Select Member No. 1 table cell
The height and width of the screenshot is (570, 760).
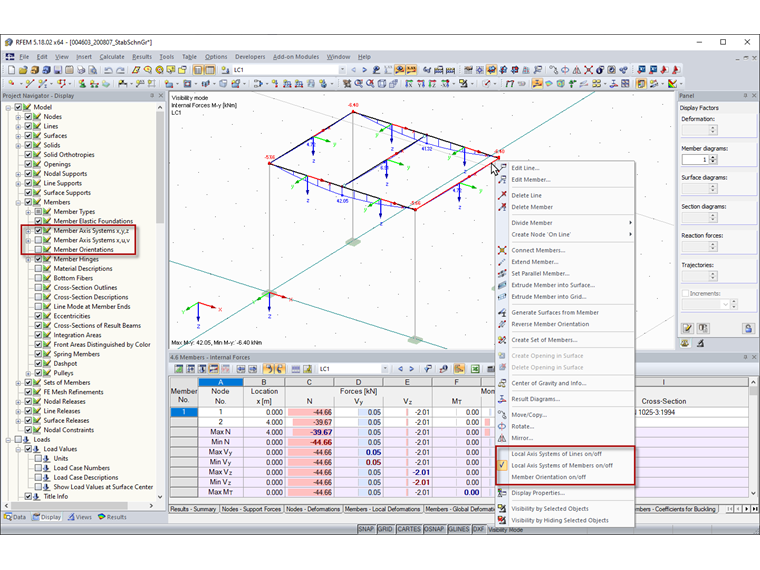[184, 412]
